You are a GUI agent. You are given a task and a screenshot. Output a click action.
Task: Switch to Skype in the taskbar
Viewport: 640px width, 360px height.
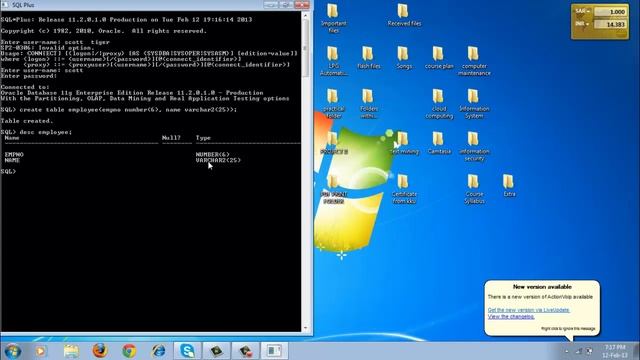(187, 351)
